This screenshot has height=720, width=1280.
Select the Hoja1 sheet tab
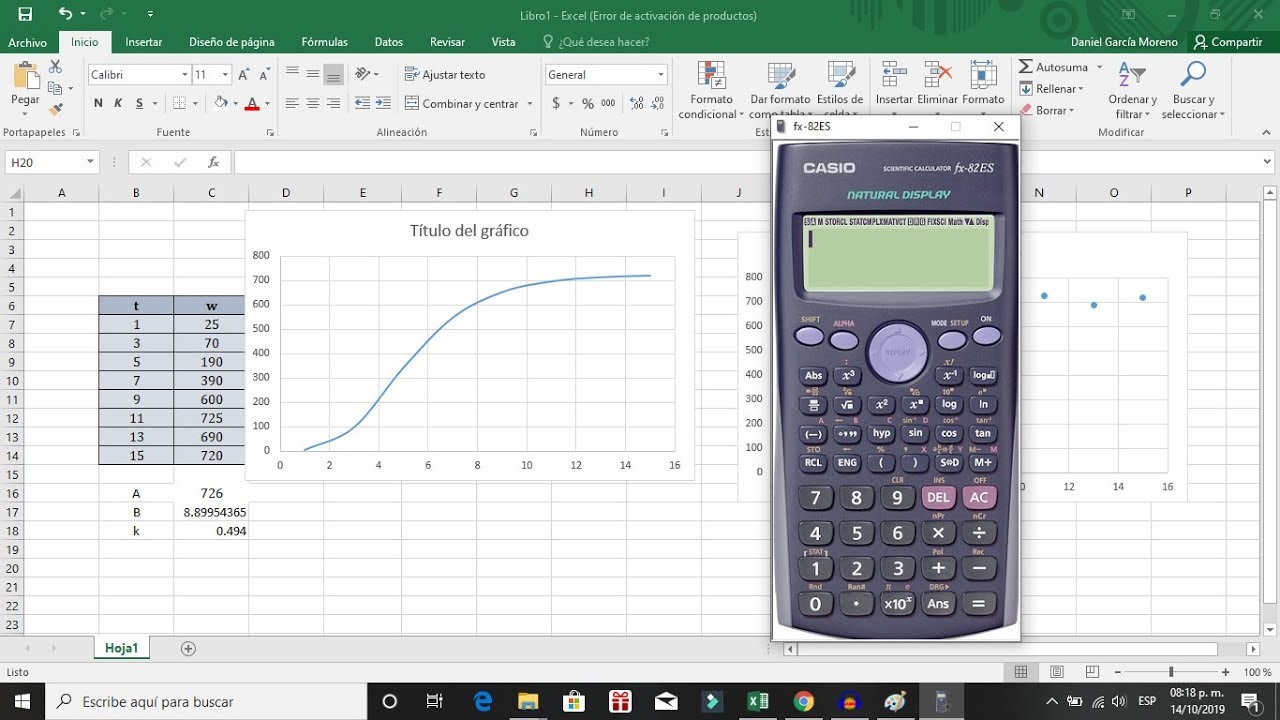click(x=122, y=648)
